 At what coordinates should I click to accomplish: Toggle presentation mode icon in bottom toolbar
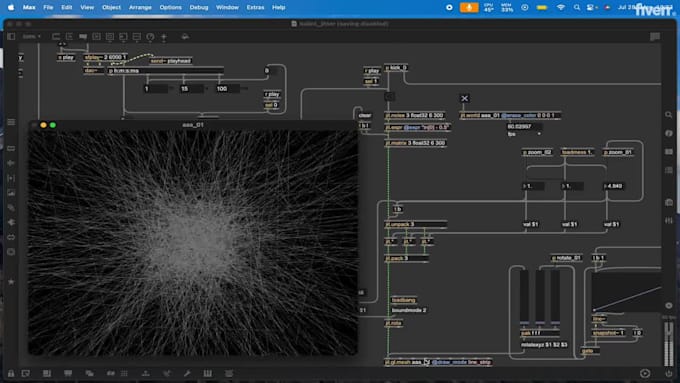pyautogui.click(x=68, y=373)
